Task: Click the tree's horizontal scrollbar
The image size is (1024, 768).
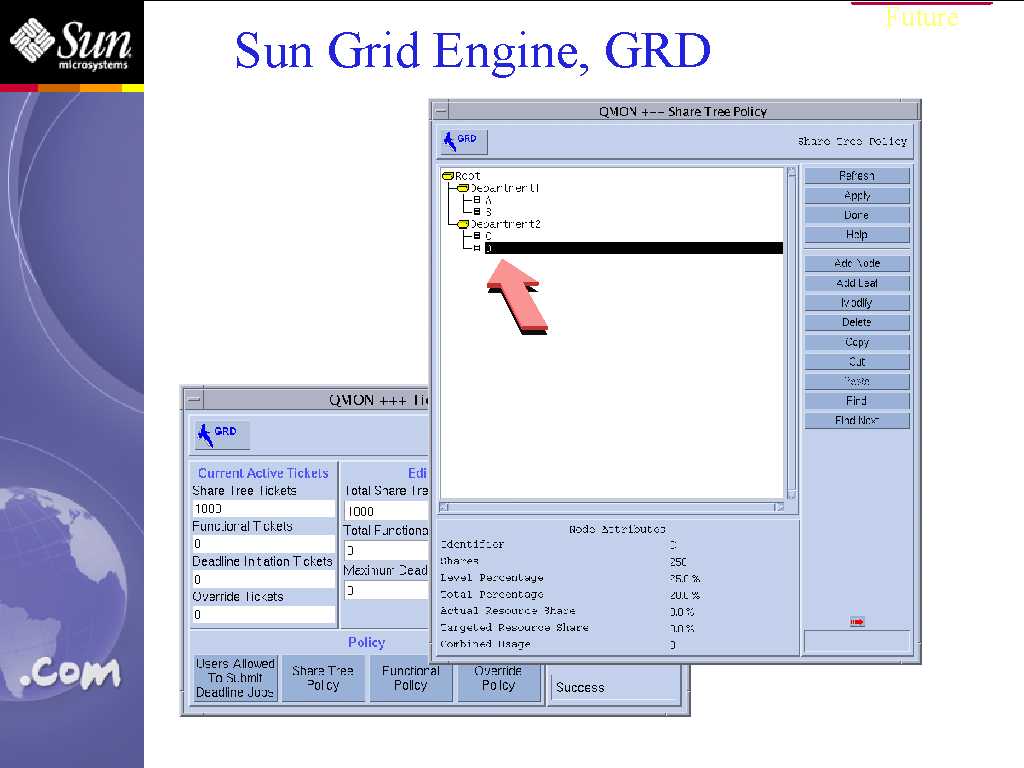Action: 612,507
